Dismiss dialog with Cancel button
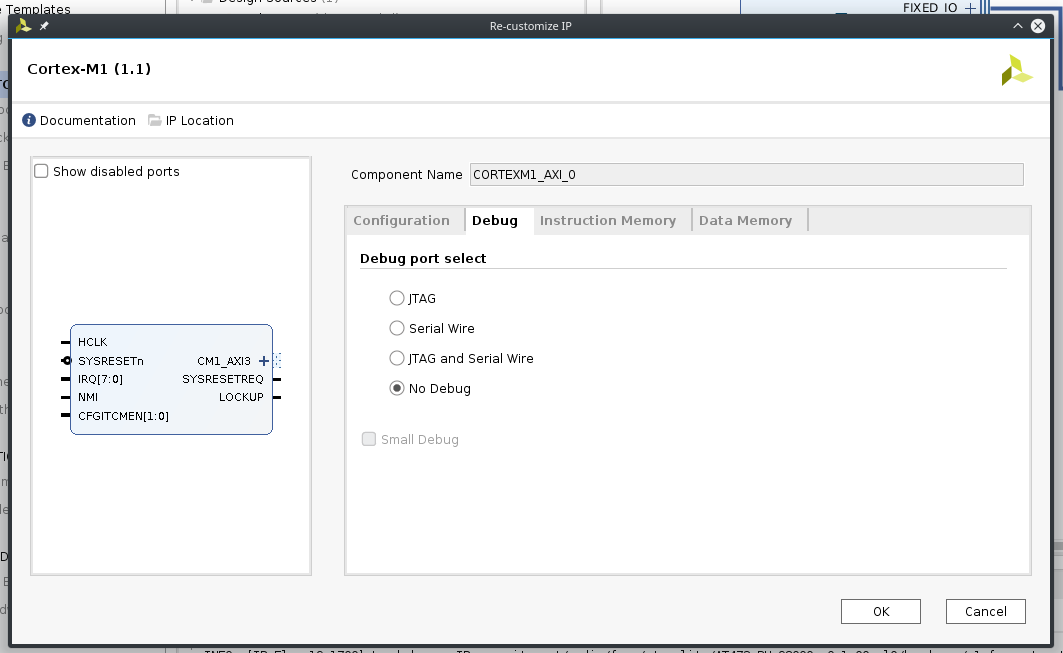The image size is (1063, 653). coord(986,611)
